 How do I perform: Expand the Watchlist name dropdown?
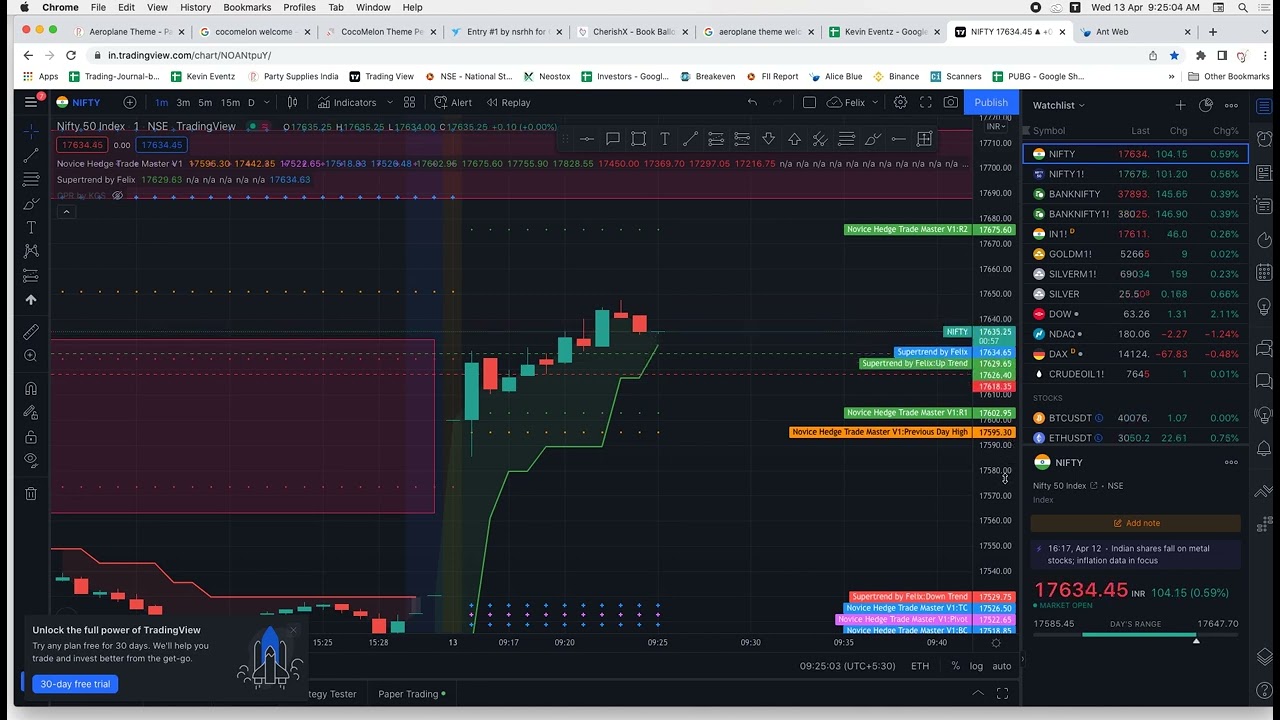1059,105
